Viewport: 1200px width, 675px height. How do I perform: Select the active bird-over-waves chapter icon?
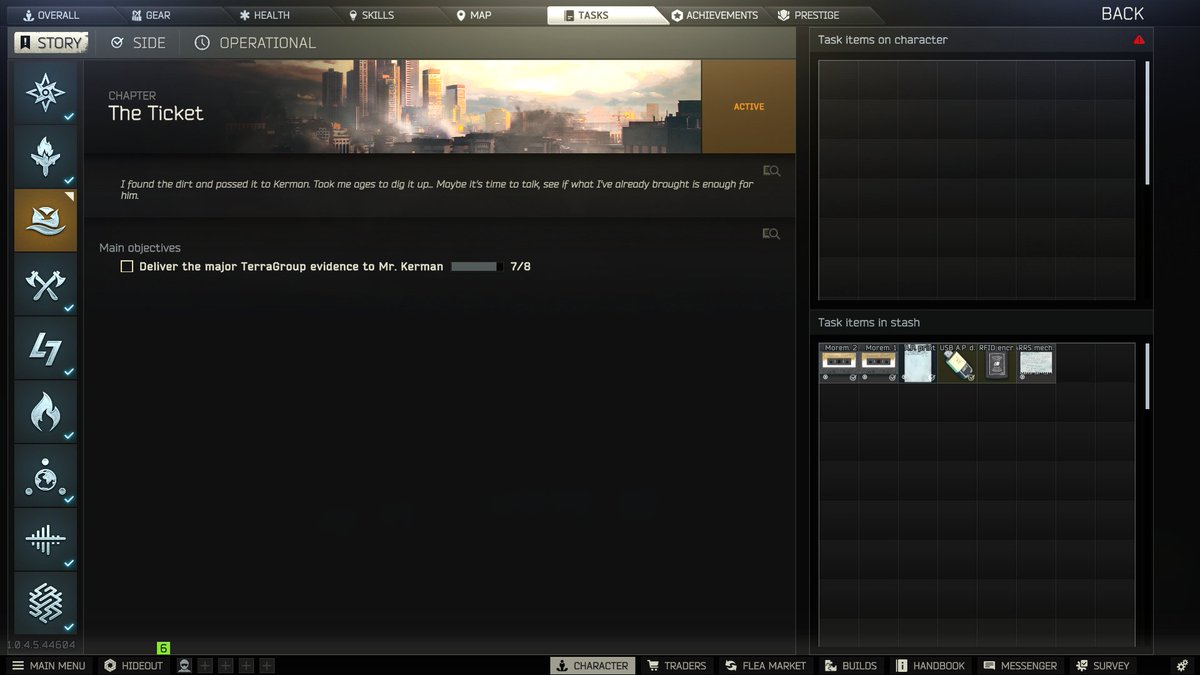45,221
